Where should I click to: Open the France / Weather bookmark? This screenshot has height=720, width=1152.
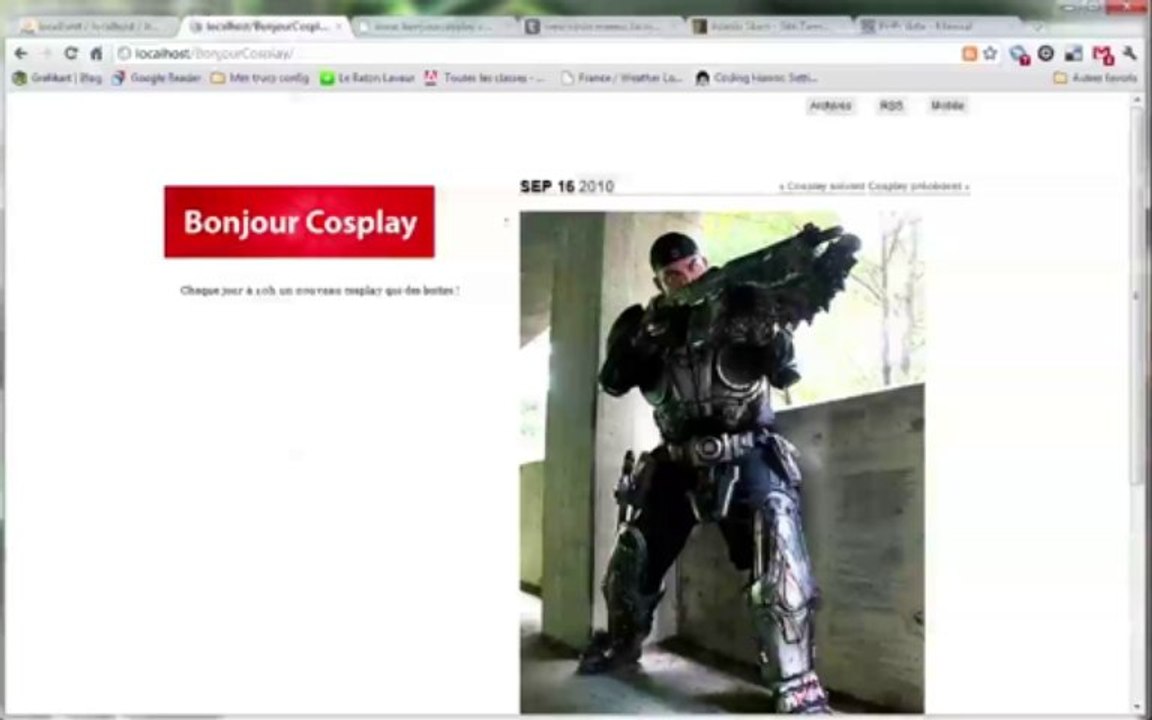622,78
